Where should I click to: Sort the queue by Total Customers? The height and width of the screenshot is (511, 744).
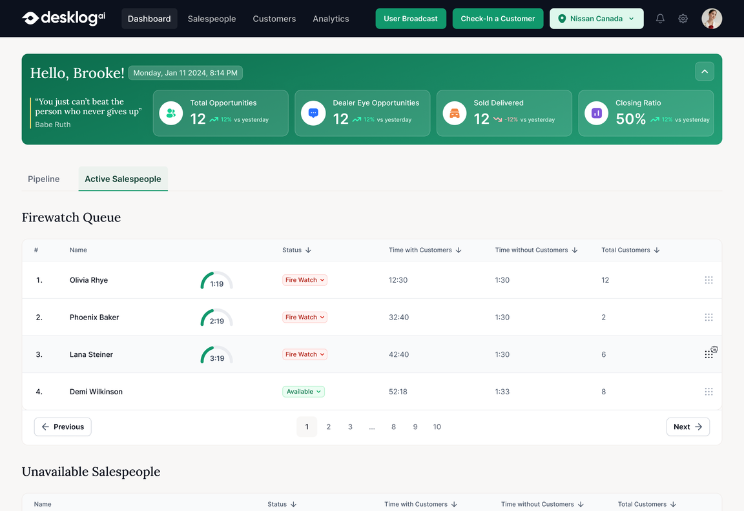[630, 250]
